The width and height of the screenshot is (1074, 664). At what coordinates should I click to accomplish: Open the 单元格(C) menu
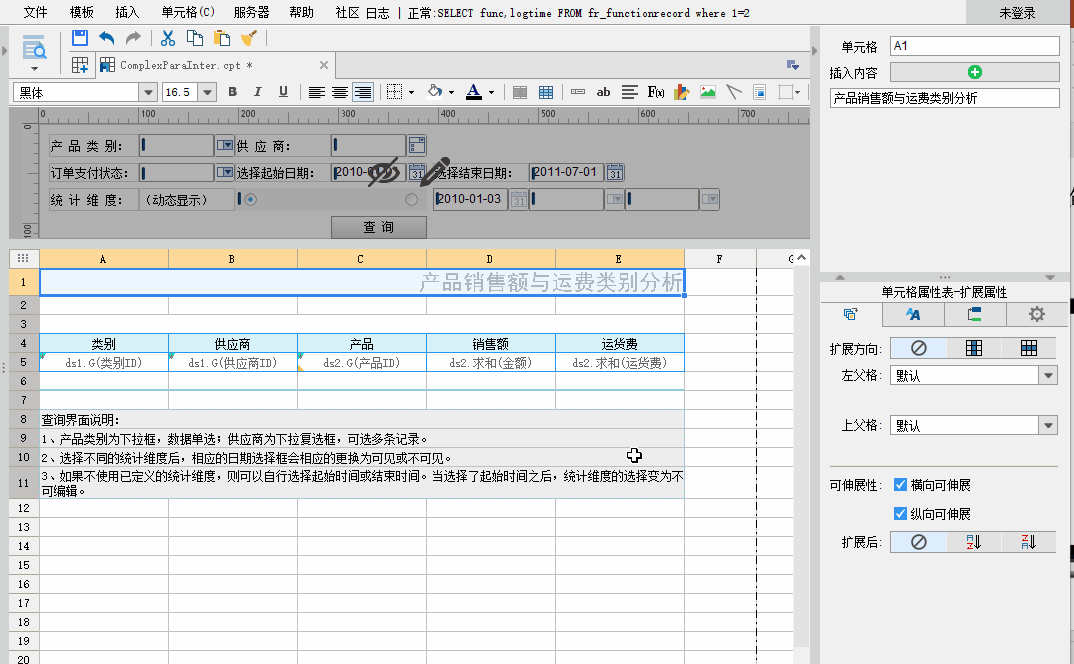[x=188, y=12]
